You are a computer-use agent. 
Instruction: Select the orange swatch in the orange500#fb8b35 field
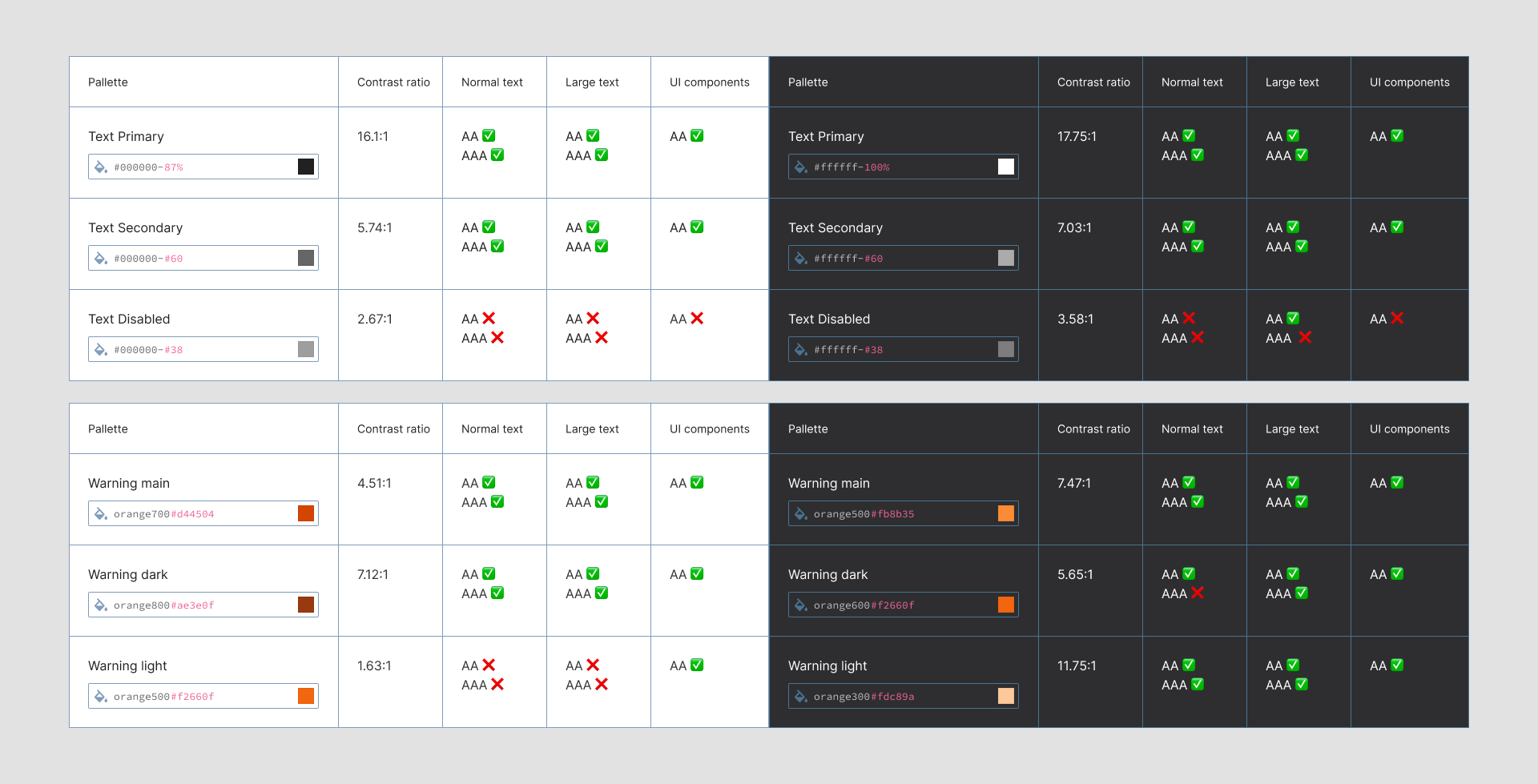[x=1006, y=513]
